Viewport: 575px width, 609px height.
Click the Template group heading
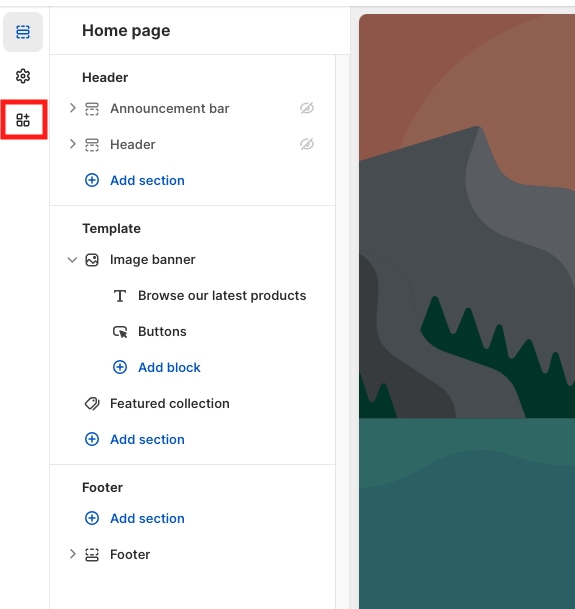(111, 229)
